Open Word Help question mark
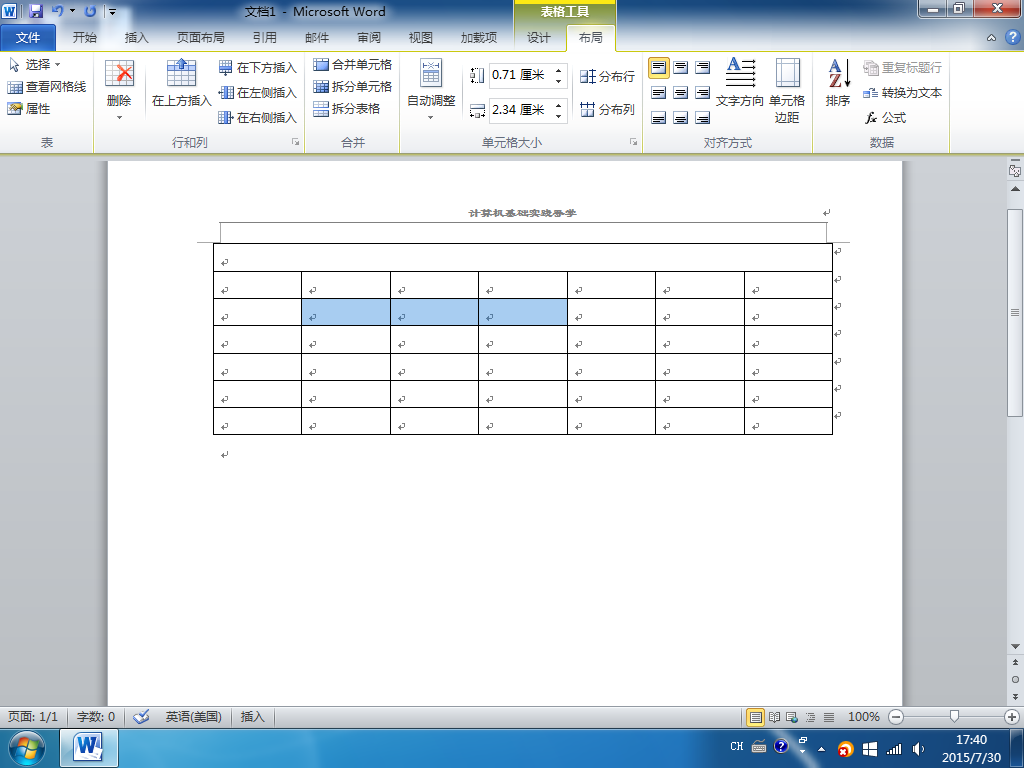This screenshot has width=1024, height=768. pyautogui.click(x=1012, y=37)
